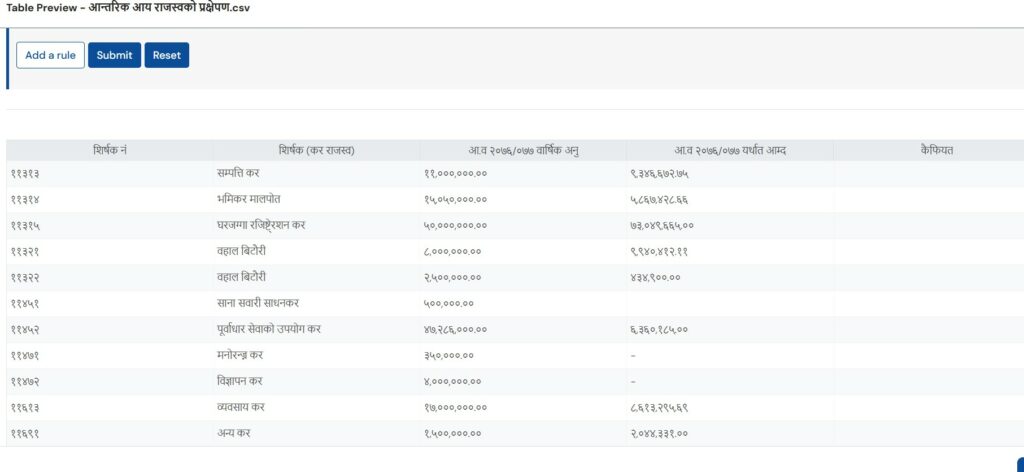
Task: Select cell विज्ञापन कर
Action: click(x=317, y=381)
